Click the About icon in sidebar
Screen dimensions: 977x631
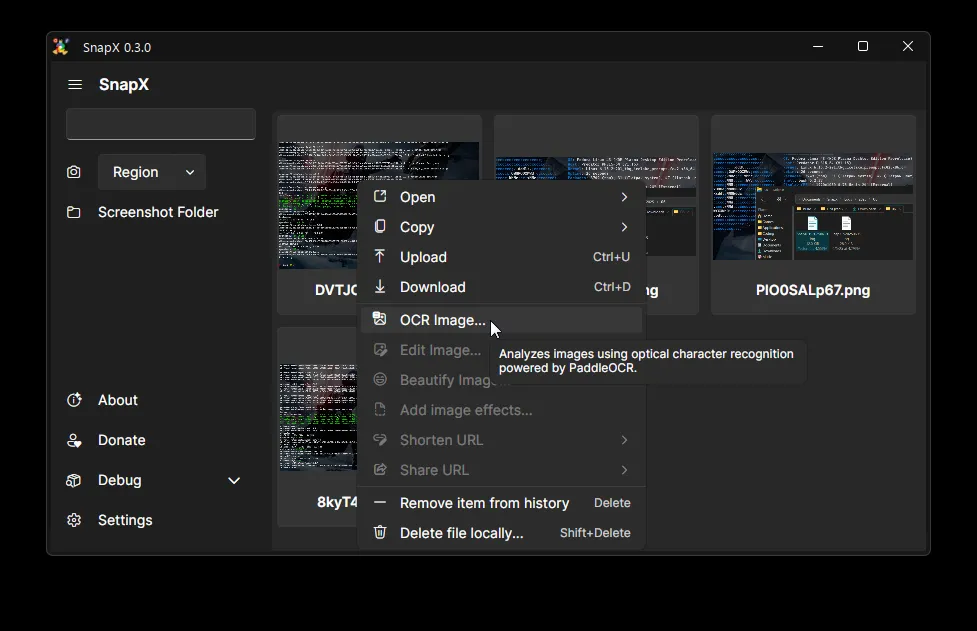(74, 400)
